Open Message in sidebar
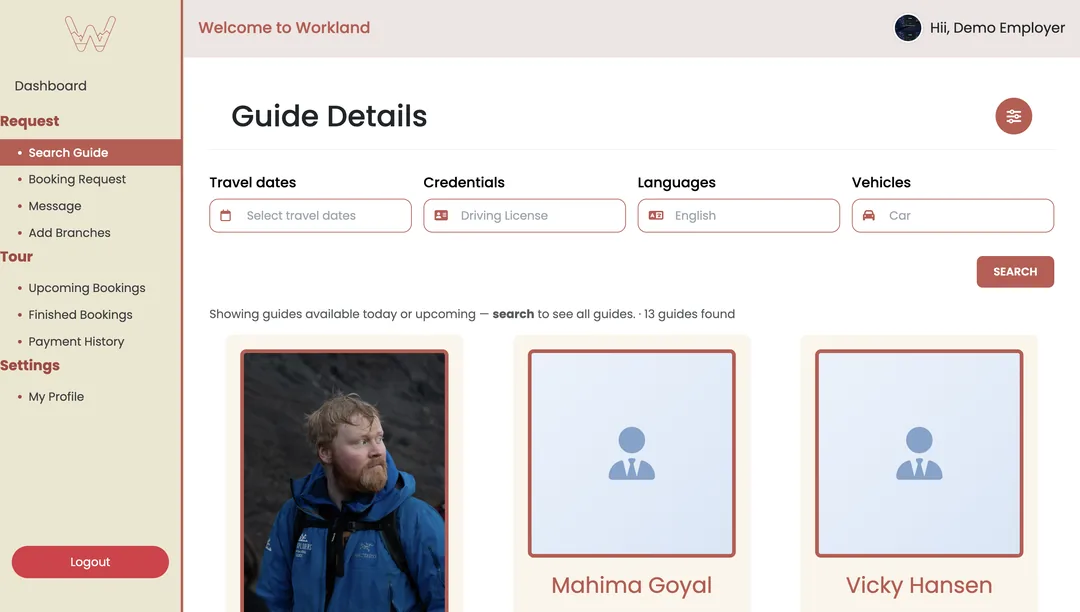Screen dimensions: 1080x612 (x=55, y=206)
